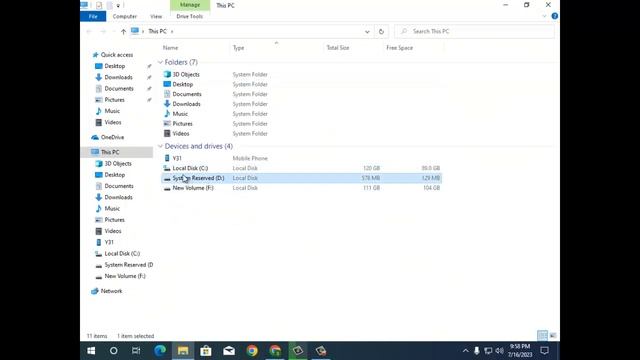Open Quick access in the sidebar
This screenshot has width=640, height=360.
(117, 55)
